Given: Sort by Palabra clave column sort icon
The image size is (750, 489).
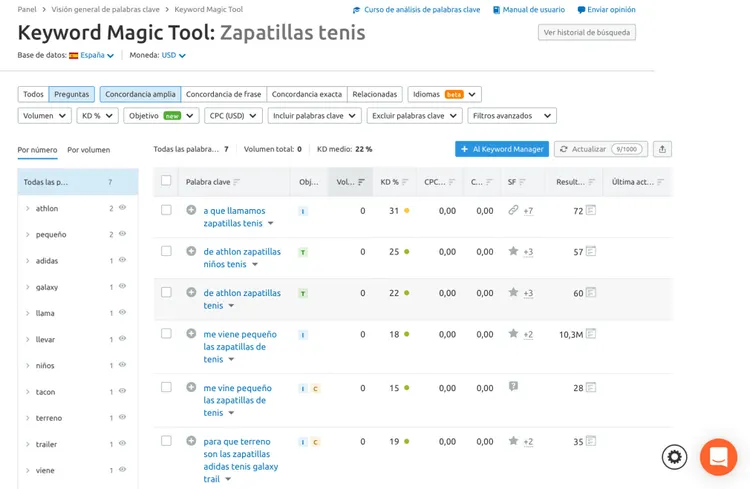Looking at the screenshot, I should pyautogui.click(x=236, y=182).
